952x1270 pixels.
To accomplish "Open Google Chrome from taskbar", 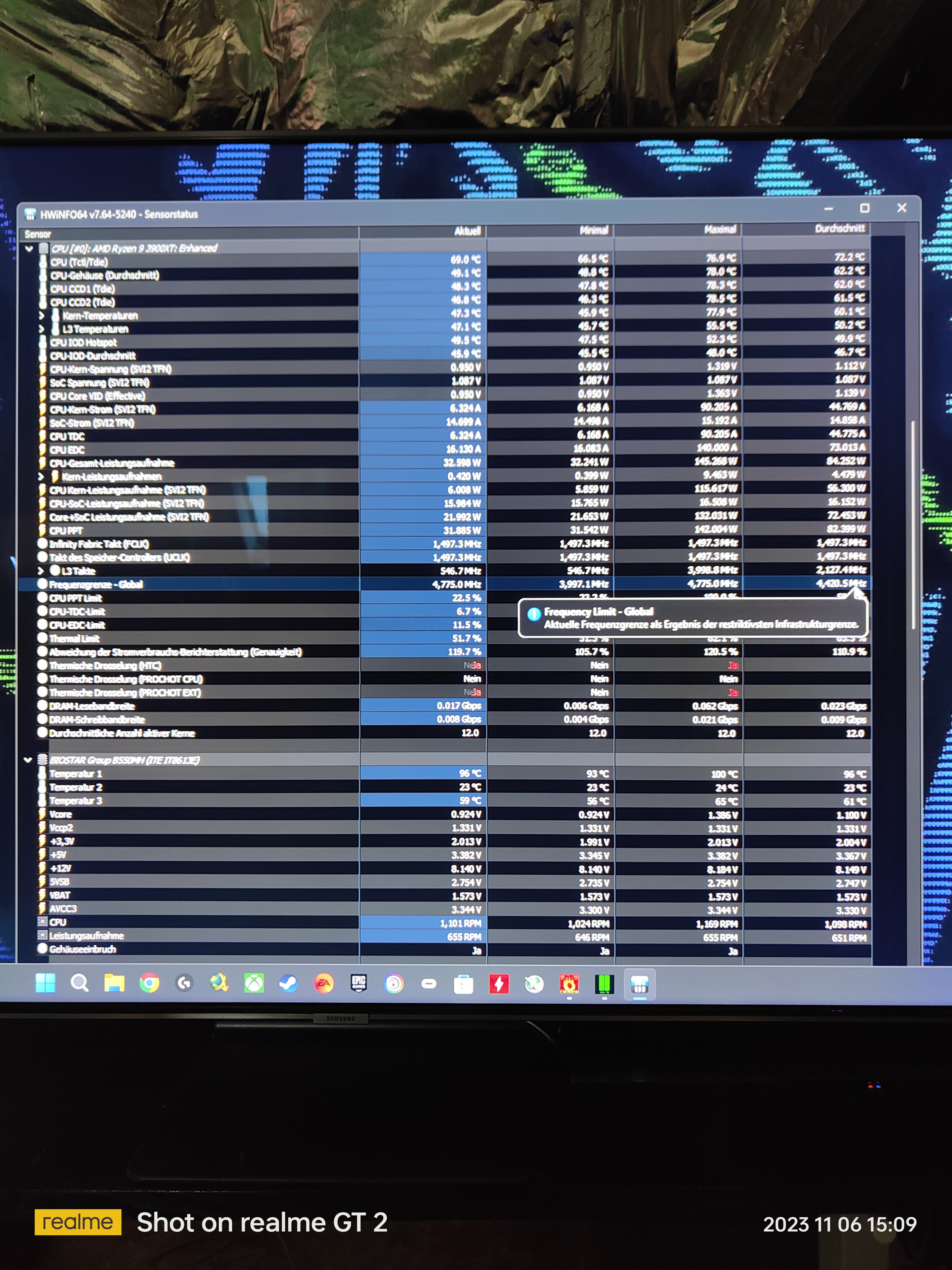I will click(x=149, y=984).
